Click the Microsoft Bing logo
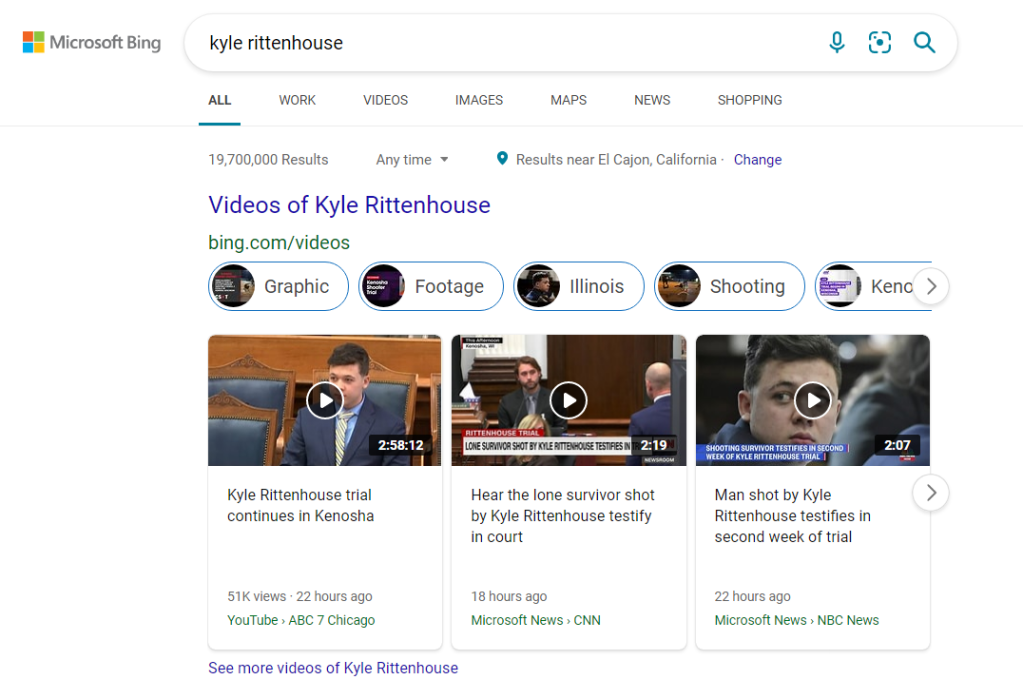Image resolution: width=1023 pixels, height=699 pixels. pos(92,42)
